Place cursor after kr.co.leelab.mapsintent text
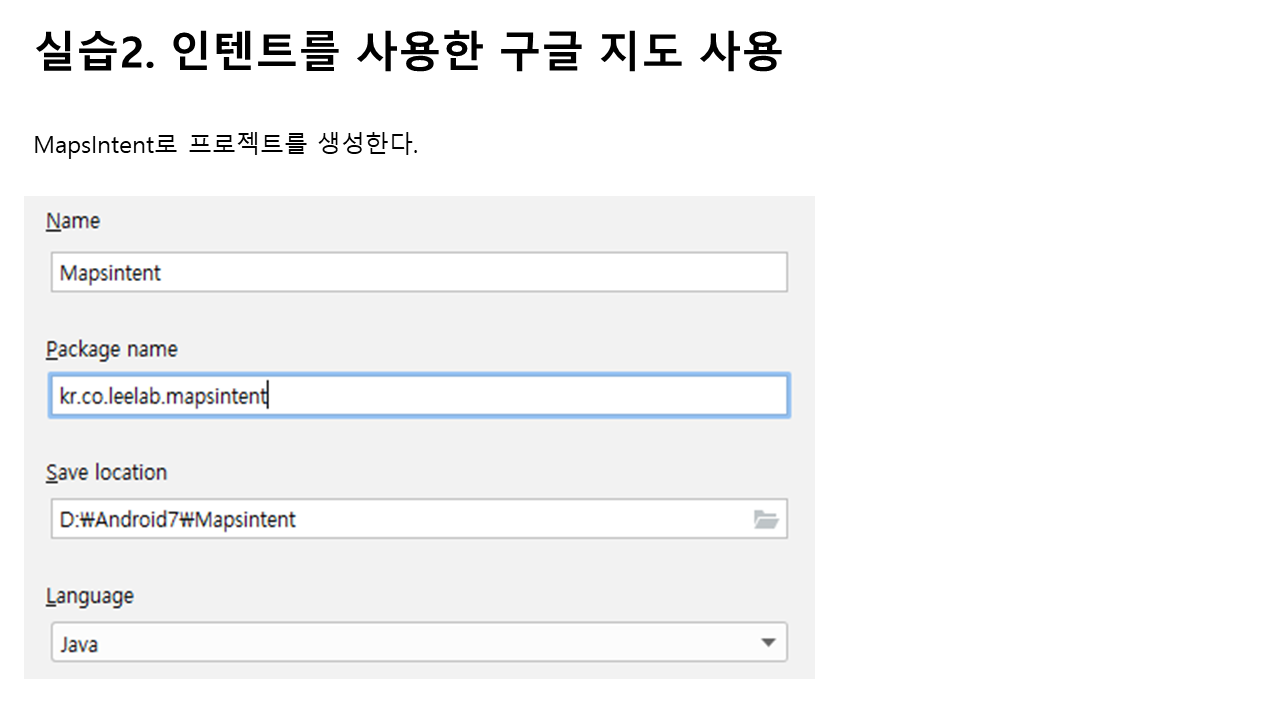Viewport: 1280px width, 720px height. point(269,396)
